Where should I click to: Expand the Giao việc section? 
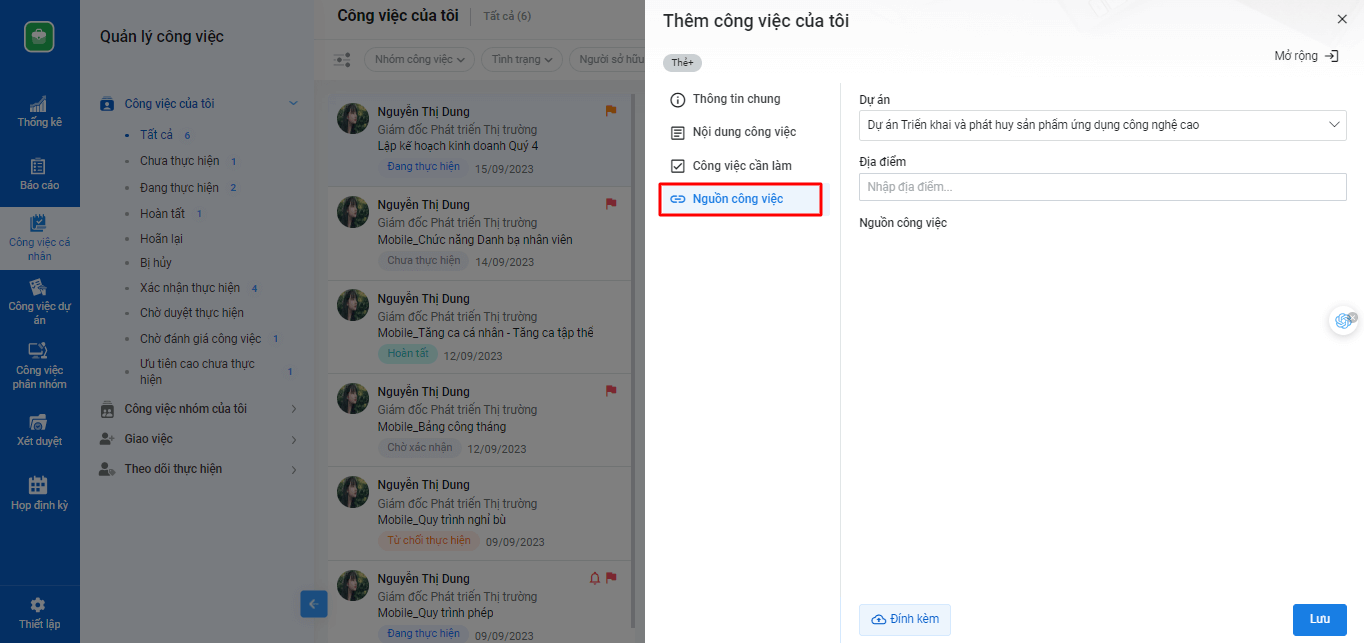coord(293,439)
